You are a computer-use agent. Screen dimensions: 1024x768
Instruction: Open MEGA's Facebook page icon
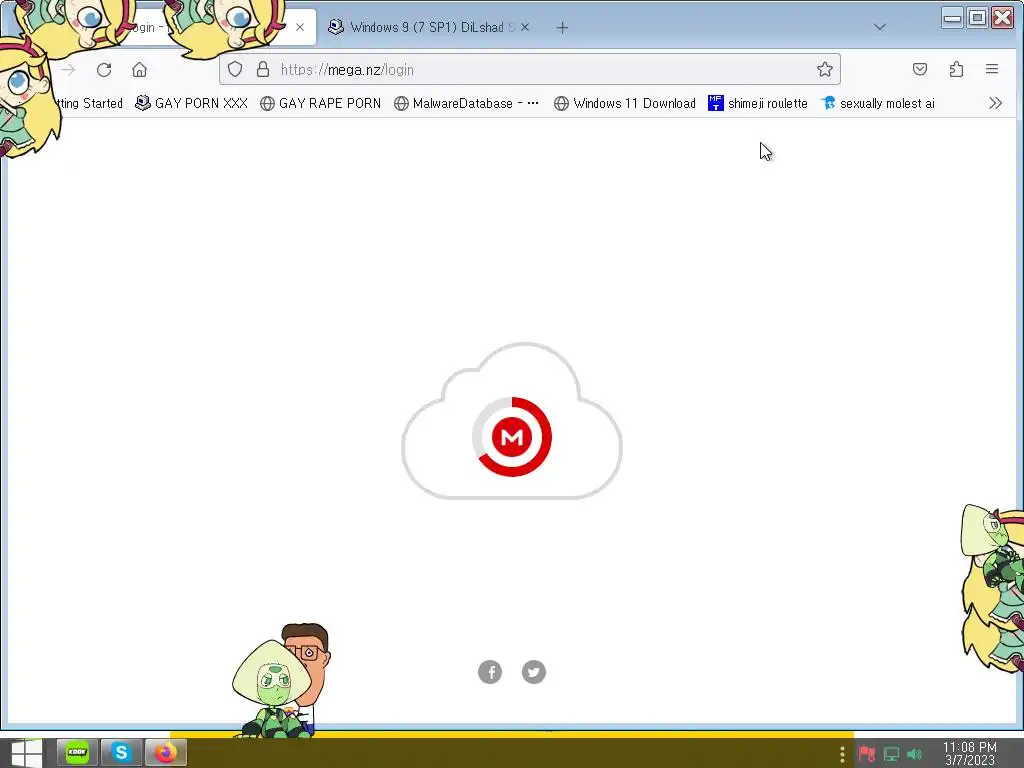click(490, 671)
